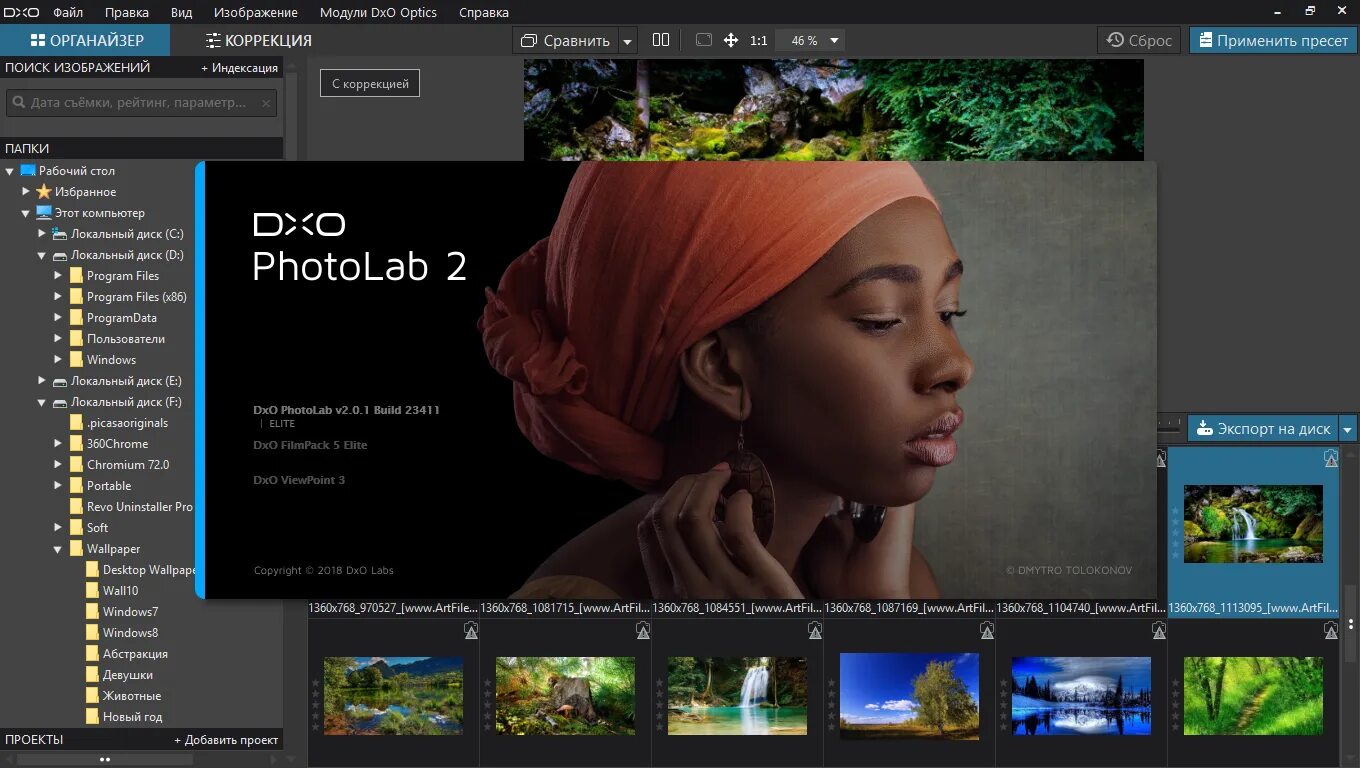This screenshot has height=768, width=1360.
Task: Select the snowy mountain reflection thumbnail
Action: click(1081, 695)
